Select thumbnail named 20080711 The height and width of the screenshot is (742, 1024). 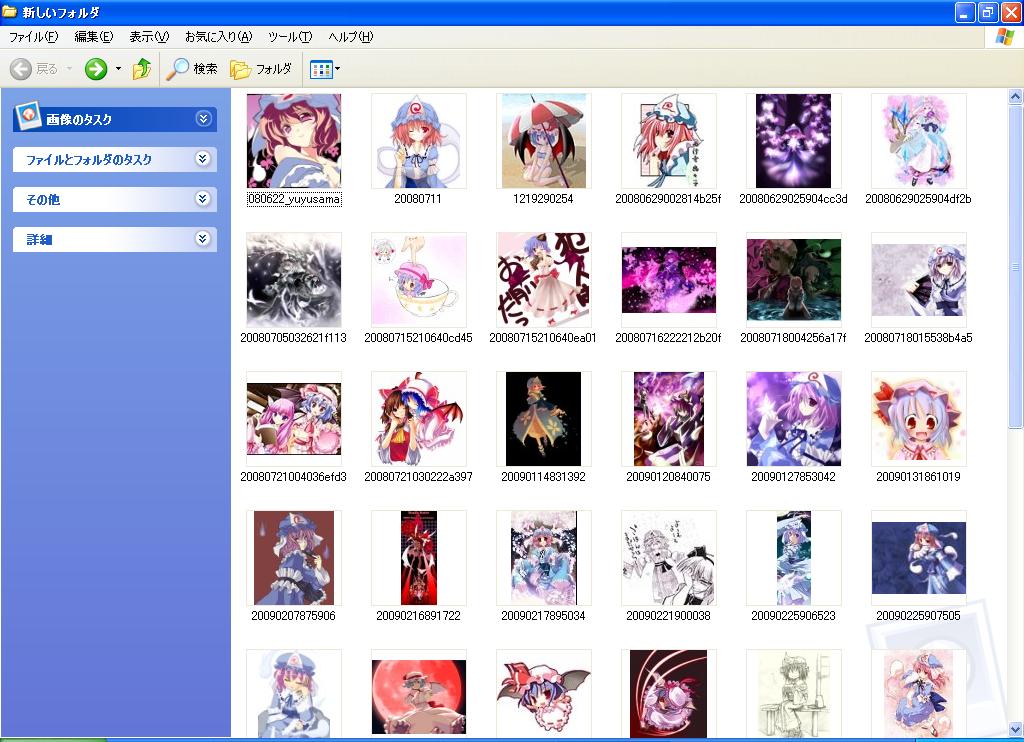[x=419, y=141]
